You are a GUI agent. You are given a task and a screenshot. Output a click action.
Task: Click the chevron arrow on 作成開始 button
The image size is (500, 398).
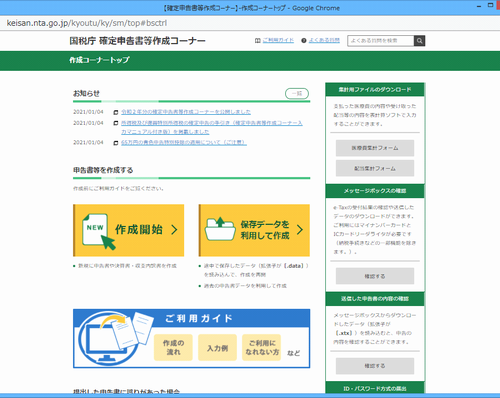pyautogui.click(x=174, y=230)
